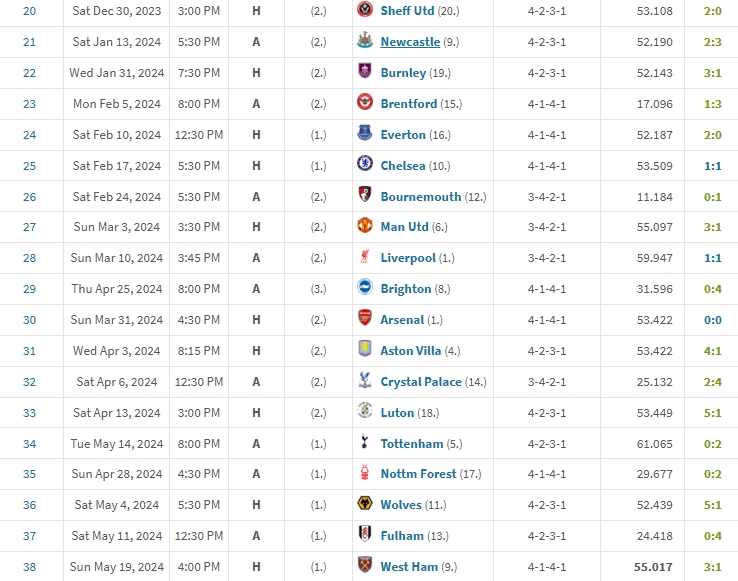The width and height of the screenshot is (738, 581).
Task: Click the West Ham team name
Action: click(x=409, y=567)
